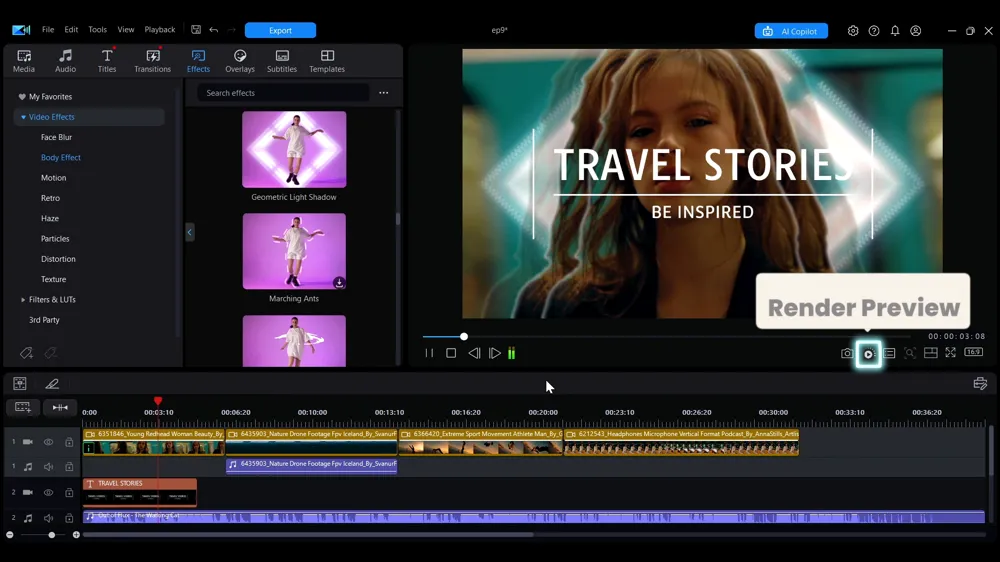Save the project with the save icon
Screen dimensions: 1000x562
[196, 29]
